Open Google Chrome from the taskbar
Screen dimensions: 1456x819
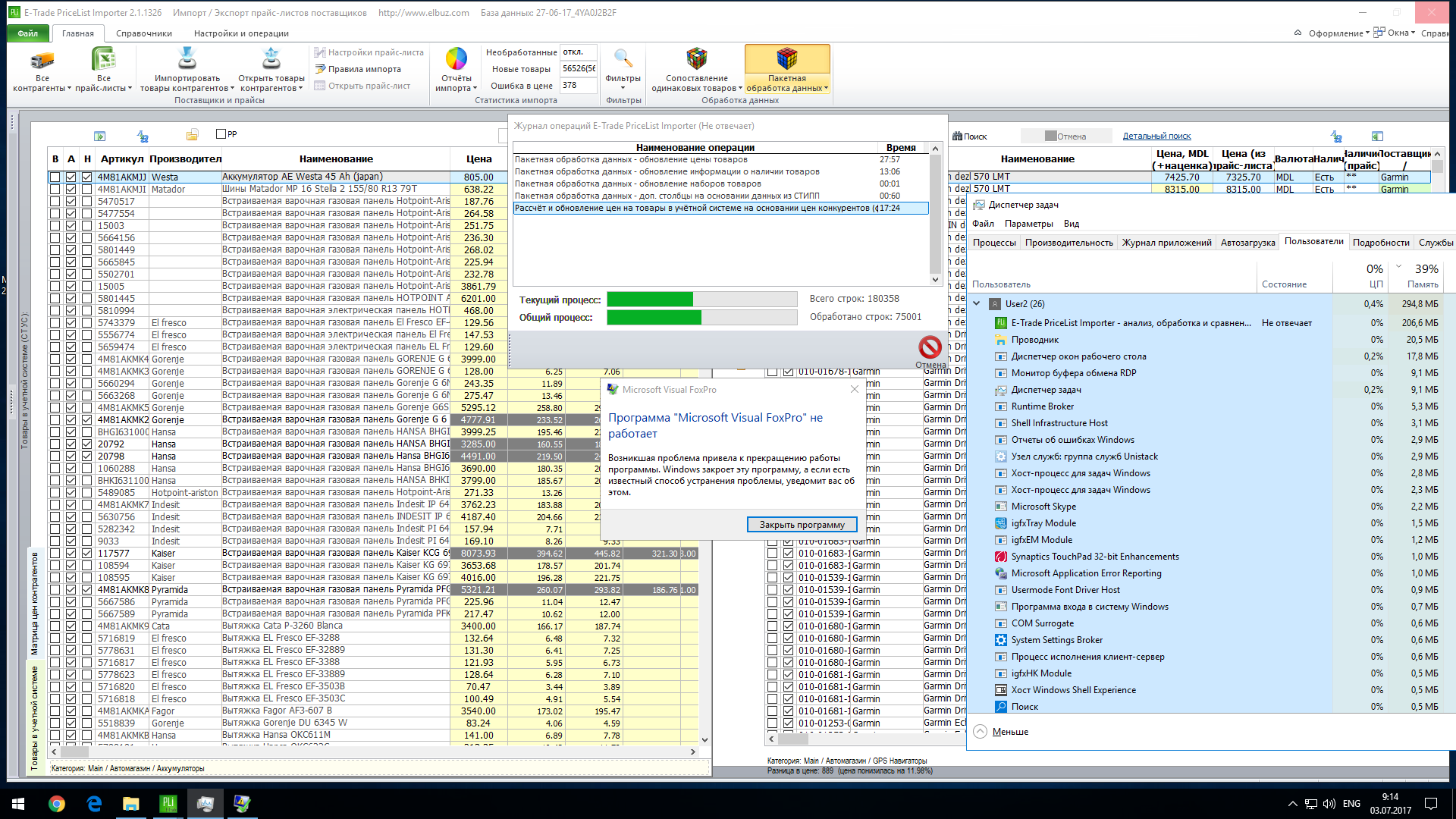[57, 804]
